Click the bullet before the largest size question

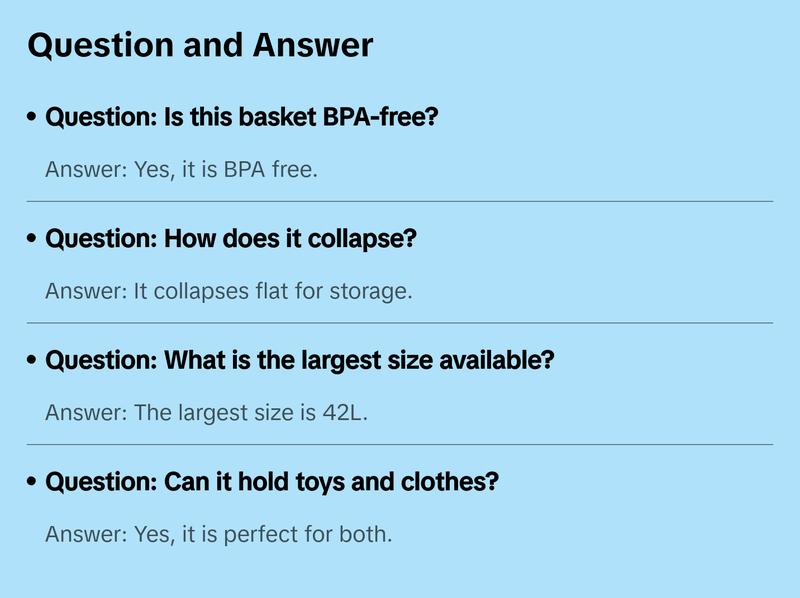tap(33, 361)
